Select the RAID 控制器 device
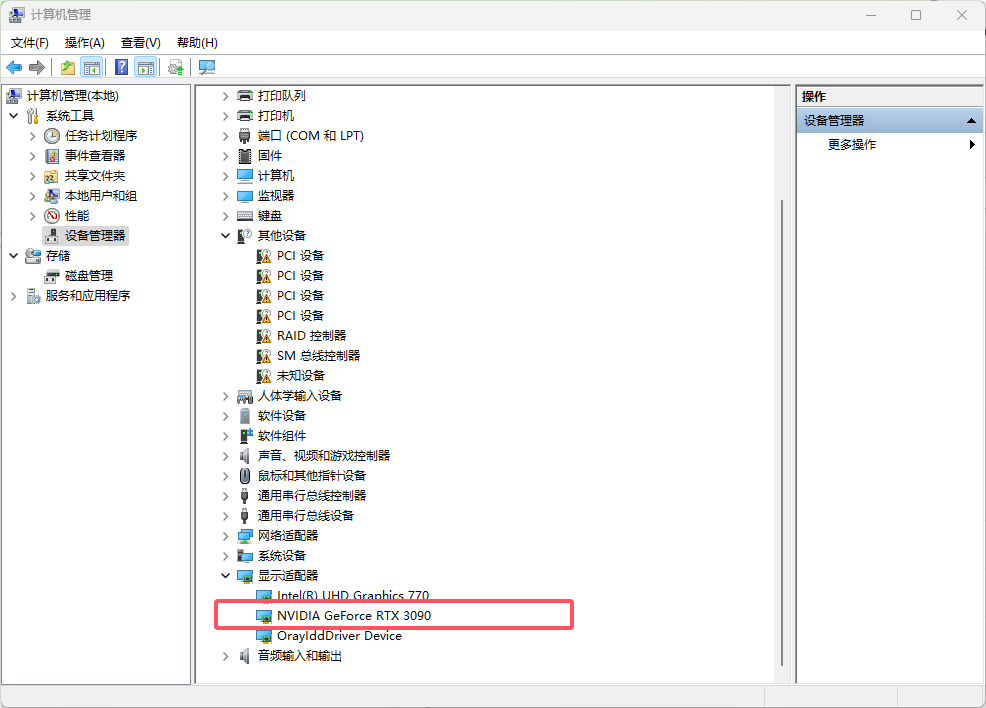The image size is (986, 708). point(311,336)
